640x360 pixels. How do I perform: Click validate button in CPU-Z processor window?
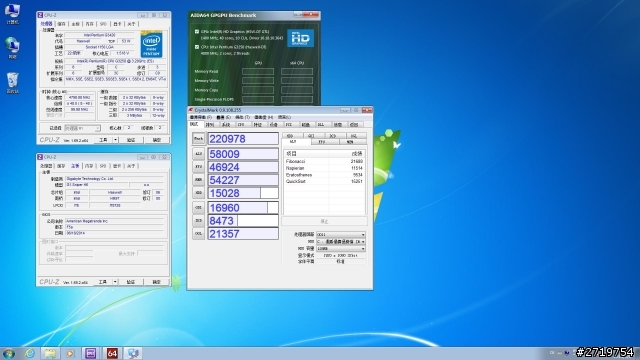[x=131, y=140]
